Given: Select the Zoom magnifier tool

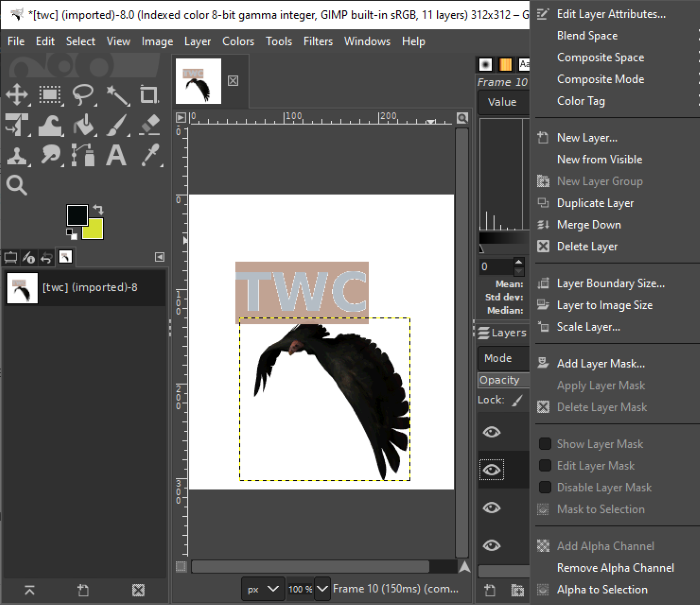Looking at the screenshot, I should click(17, 185).
